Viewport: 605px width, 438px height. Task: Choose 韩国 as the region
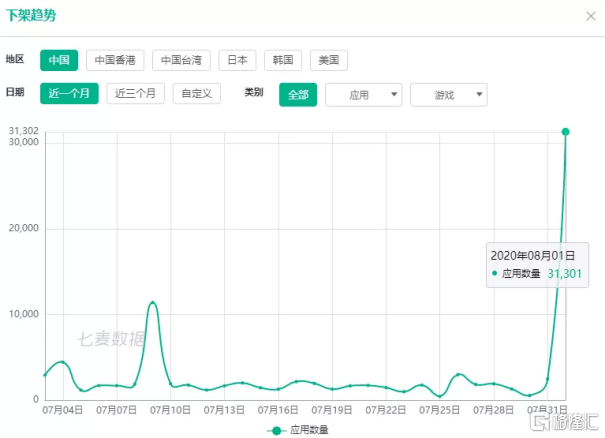[283, 60]
